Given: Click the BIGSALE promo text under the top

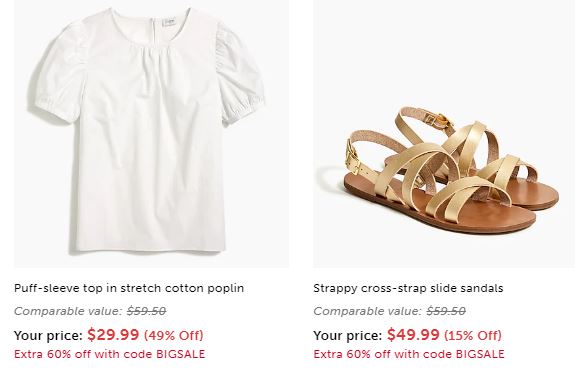Looking at the screenshot, I should click(109, 354).
